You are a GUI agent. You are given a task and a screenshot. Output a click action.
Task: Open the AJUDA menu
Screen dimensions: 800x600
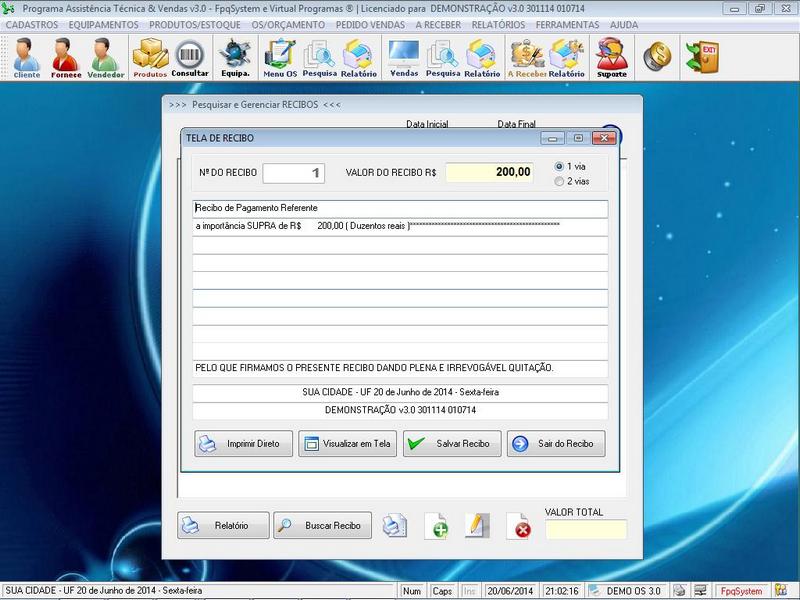coord(624,25)
